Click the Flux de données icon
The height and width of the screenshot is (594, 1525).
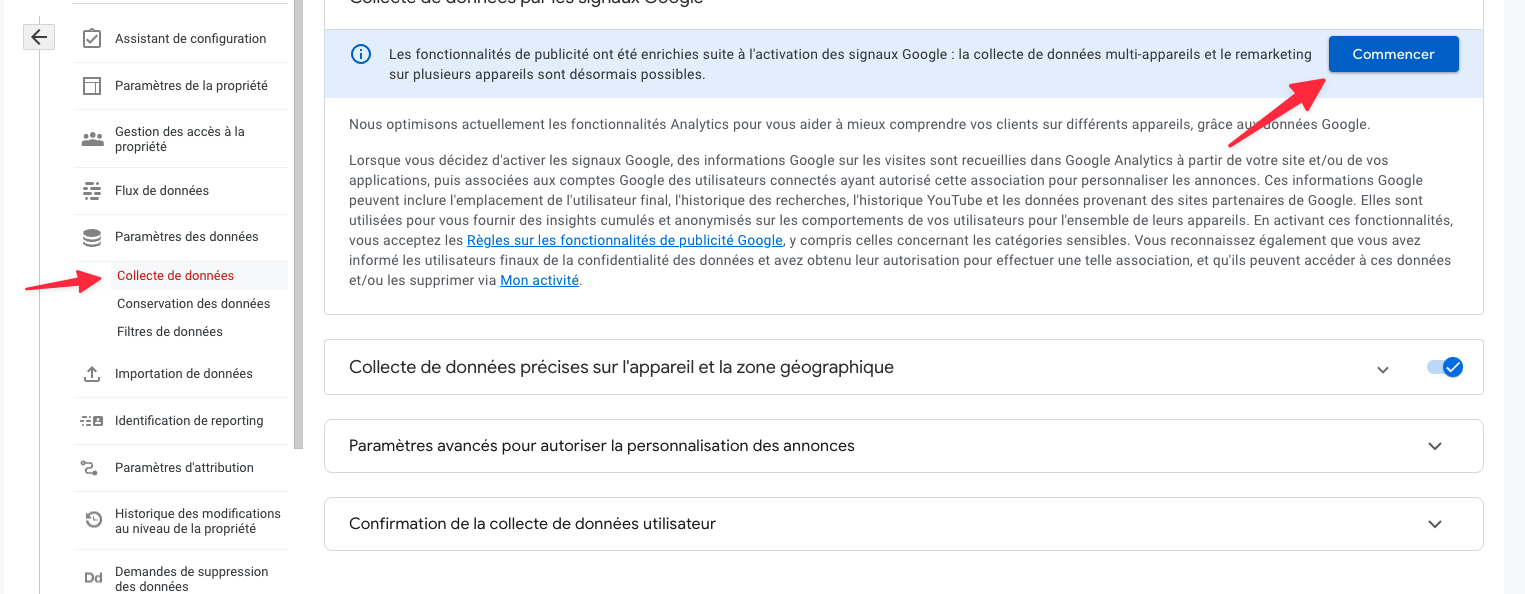point(92,191)
